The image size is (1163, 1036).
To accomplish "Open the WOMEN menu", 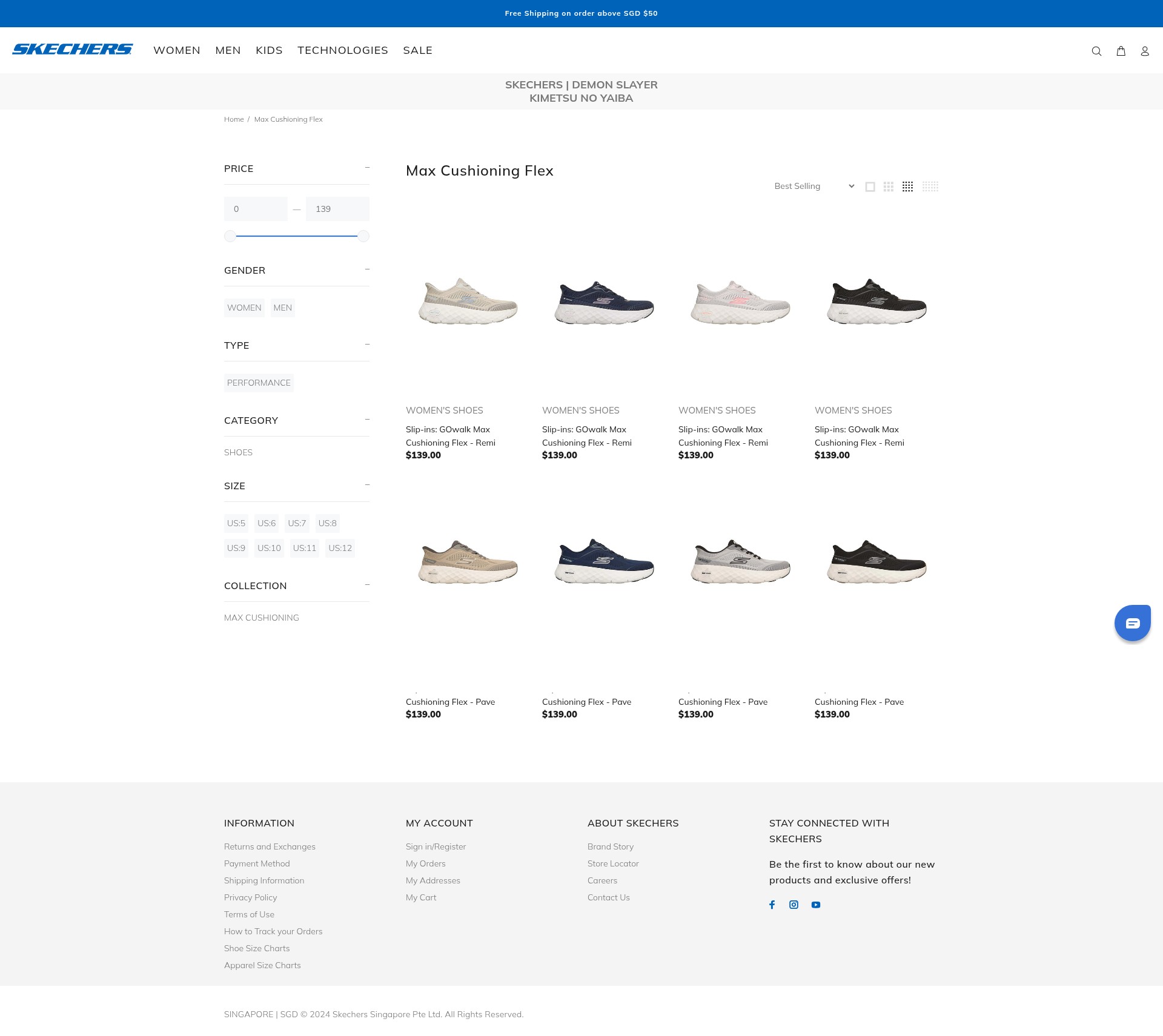I will tap(177, 50).
